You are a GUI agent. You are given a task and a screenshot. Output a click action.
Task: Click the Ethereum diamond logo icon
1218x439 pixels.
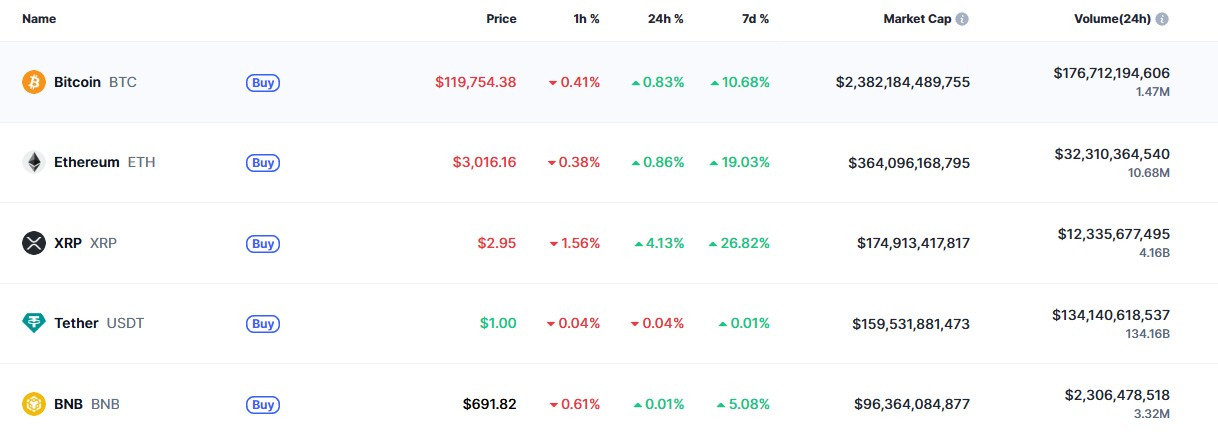click(34, 162)
